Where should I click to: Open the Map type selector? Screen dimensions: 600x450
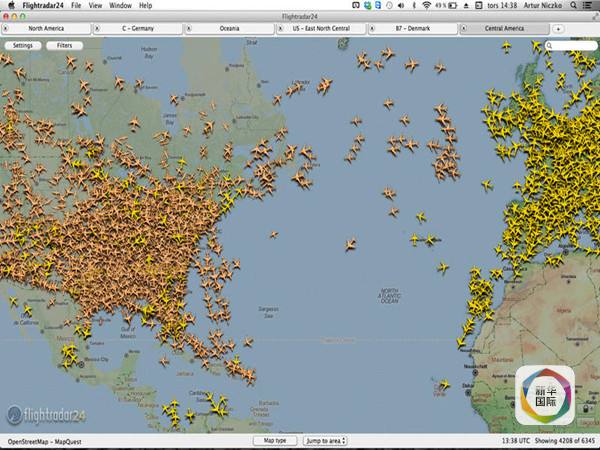pos(274,440)
